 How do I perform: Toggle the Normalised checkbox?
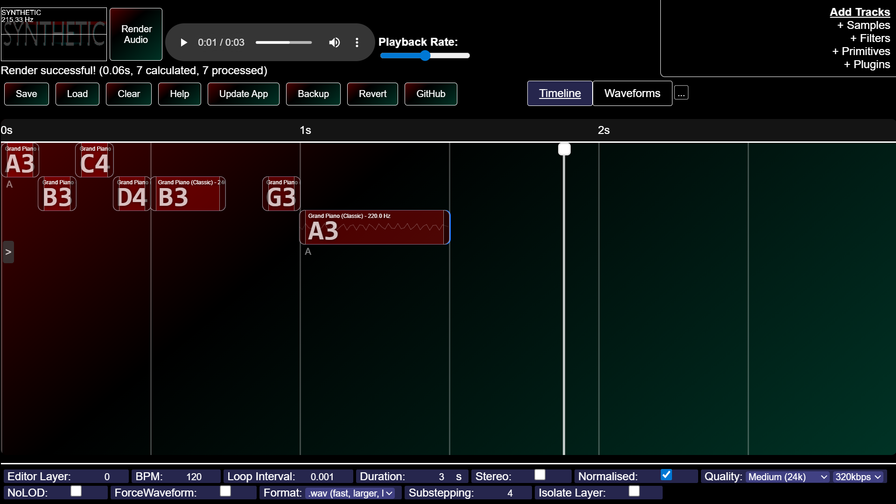[x=666, y=475]
